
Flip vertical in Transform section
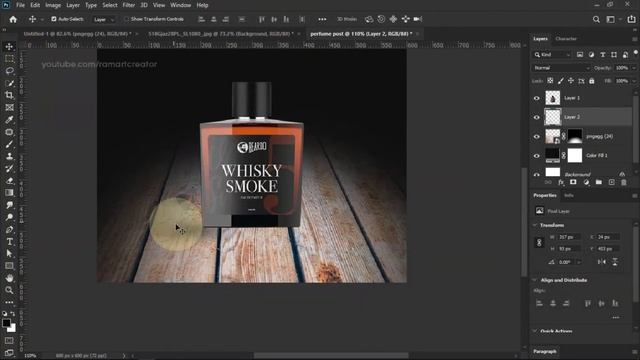[x=615, y=262]
